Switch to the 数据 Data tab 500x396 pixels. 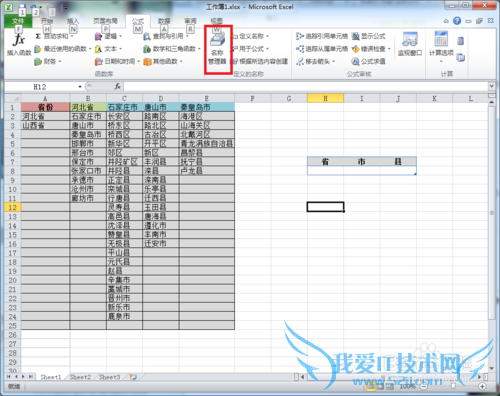tap(164, 21)
